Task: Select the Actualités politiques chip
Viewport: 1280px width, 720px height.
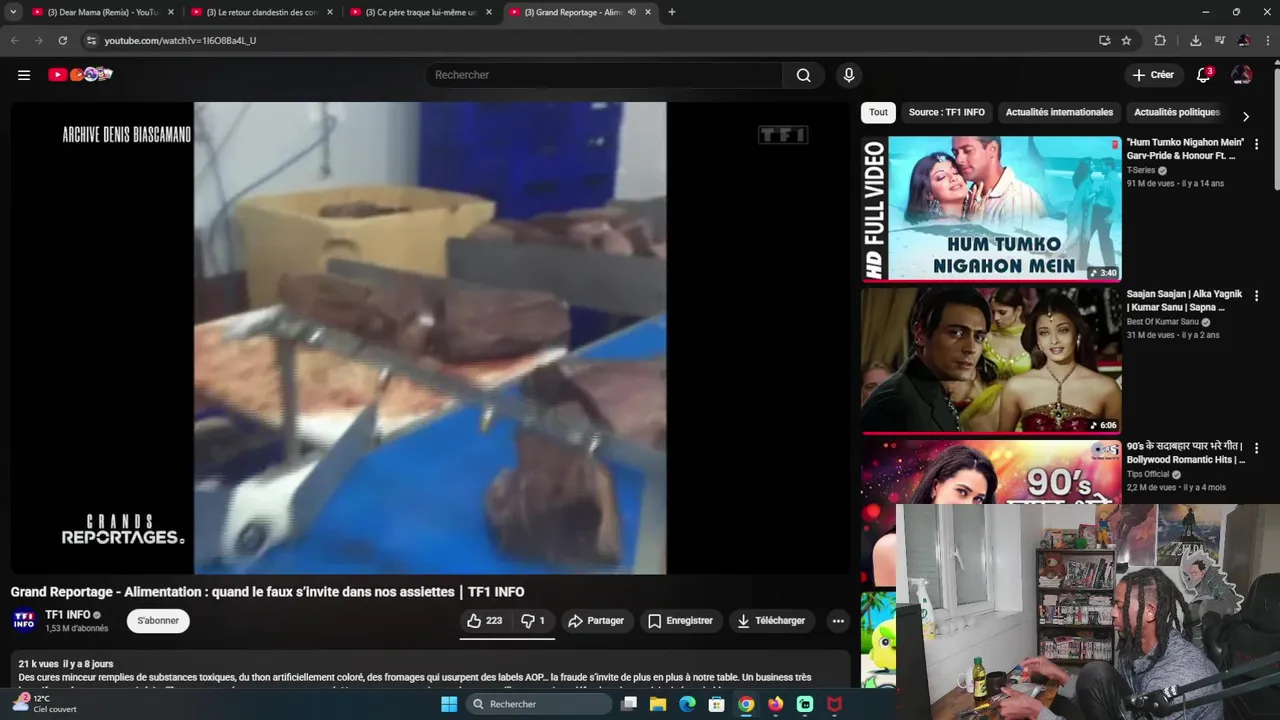Action: pyautogui.click(x=1177, y=113)
